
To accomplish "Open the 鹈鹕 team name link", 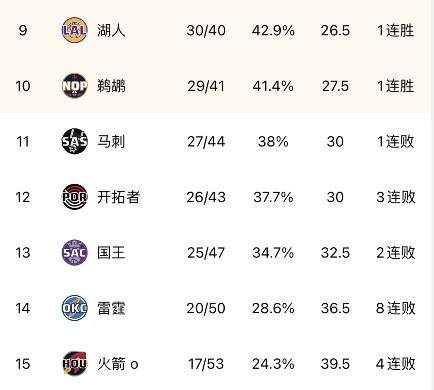I will 111,86.
